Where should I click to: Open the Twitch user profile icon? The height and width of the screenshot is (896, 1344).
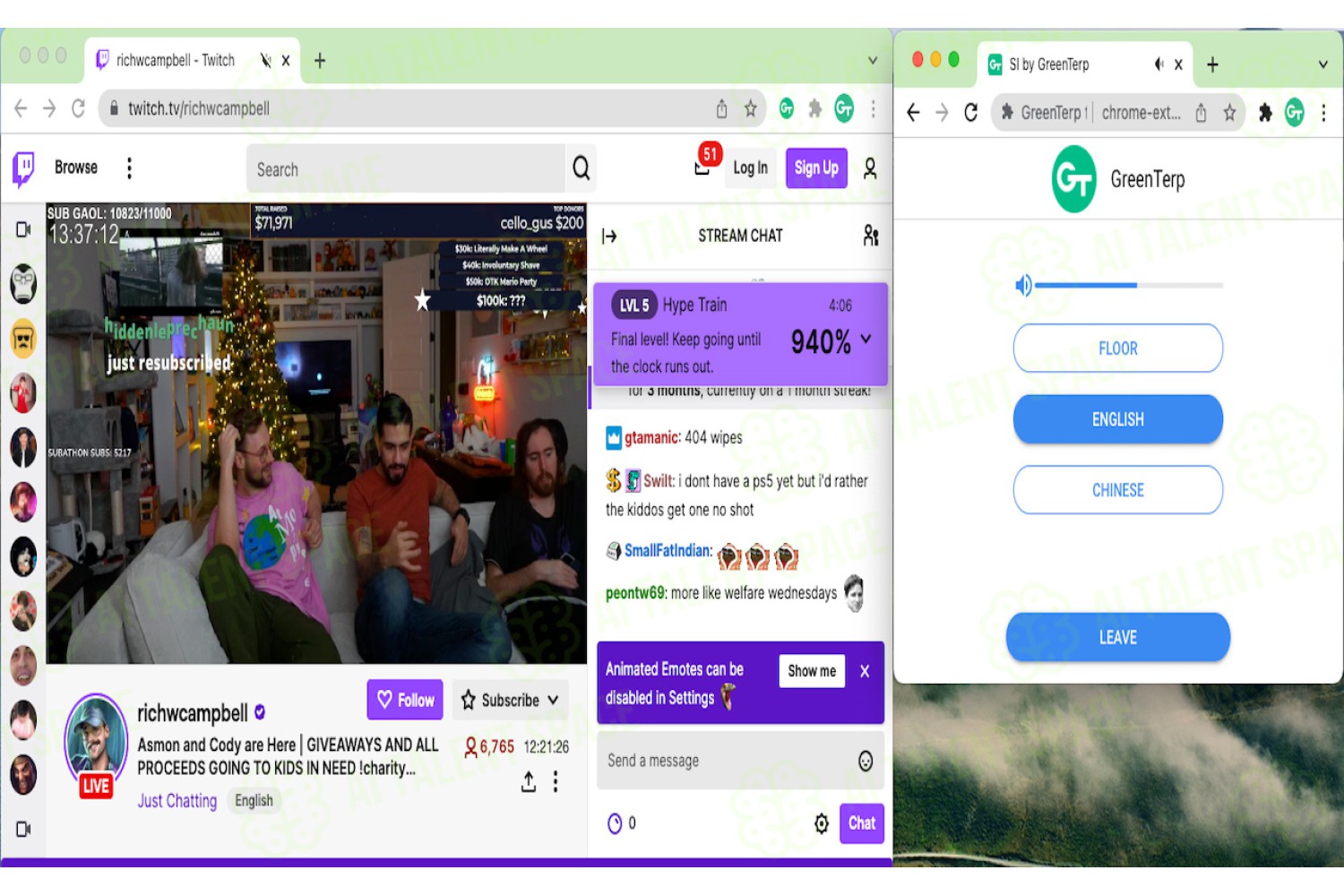(x=870, y=168)
